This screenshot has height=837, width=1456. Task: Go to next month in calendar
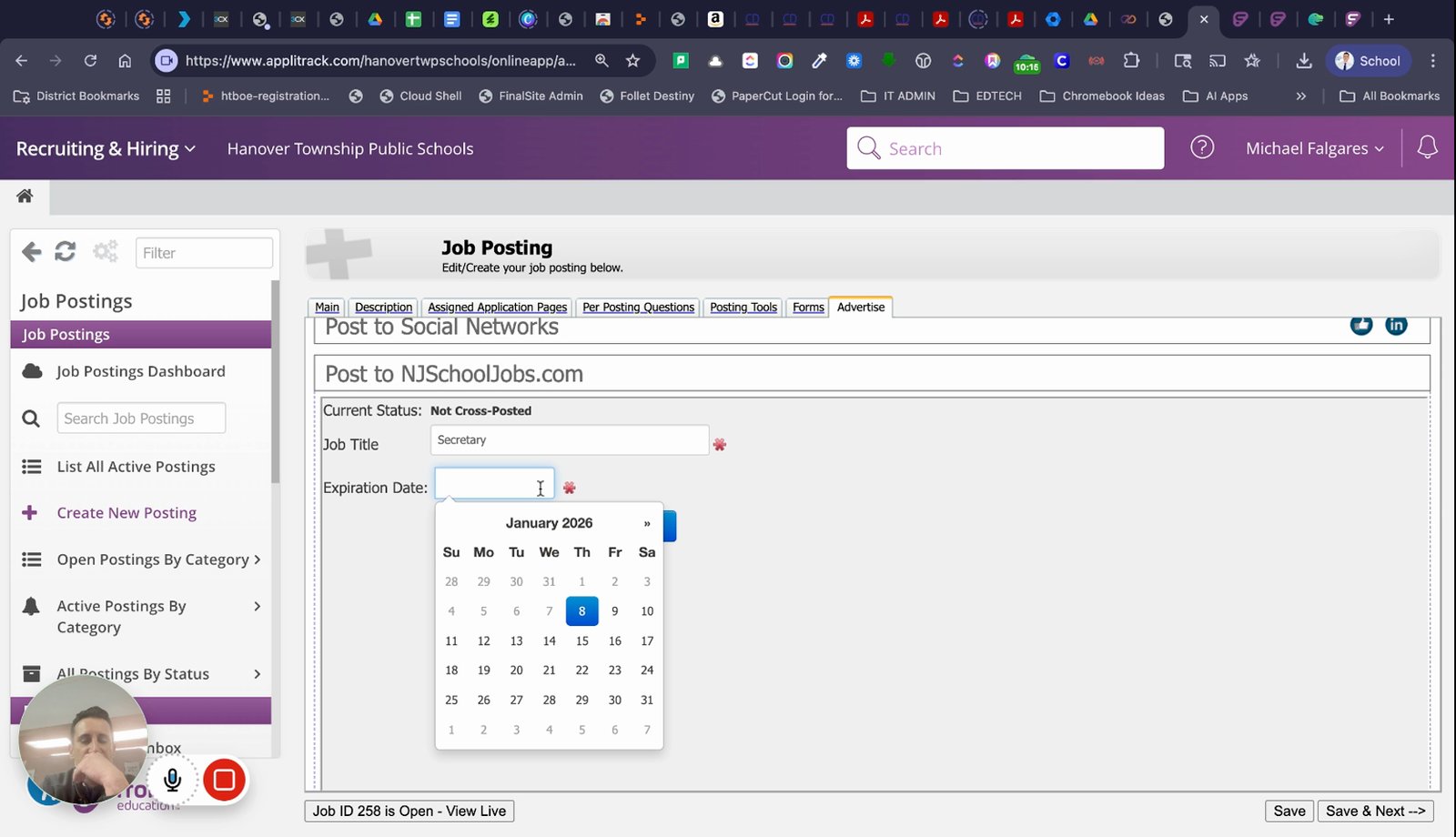pyautogui.click(x=647, y=523)
